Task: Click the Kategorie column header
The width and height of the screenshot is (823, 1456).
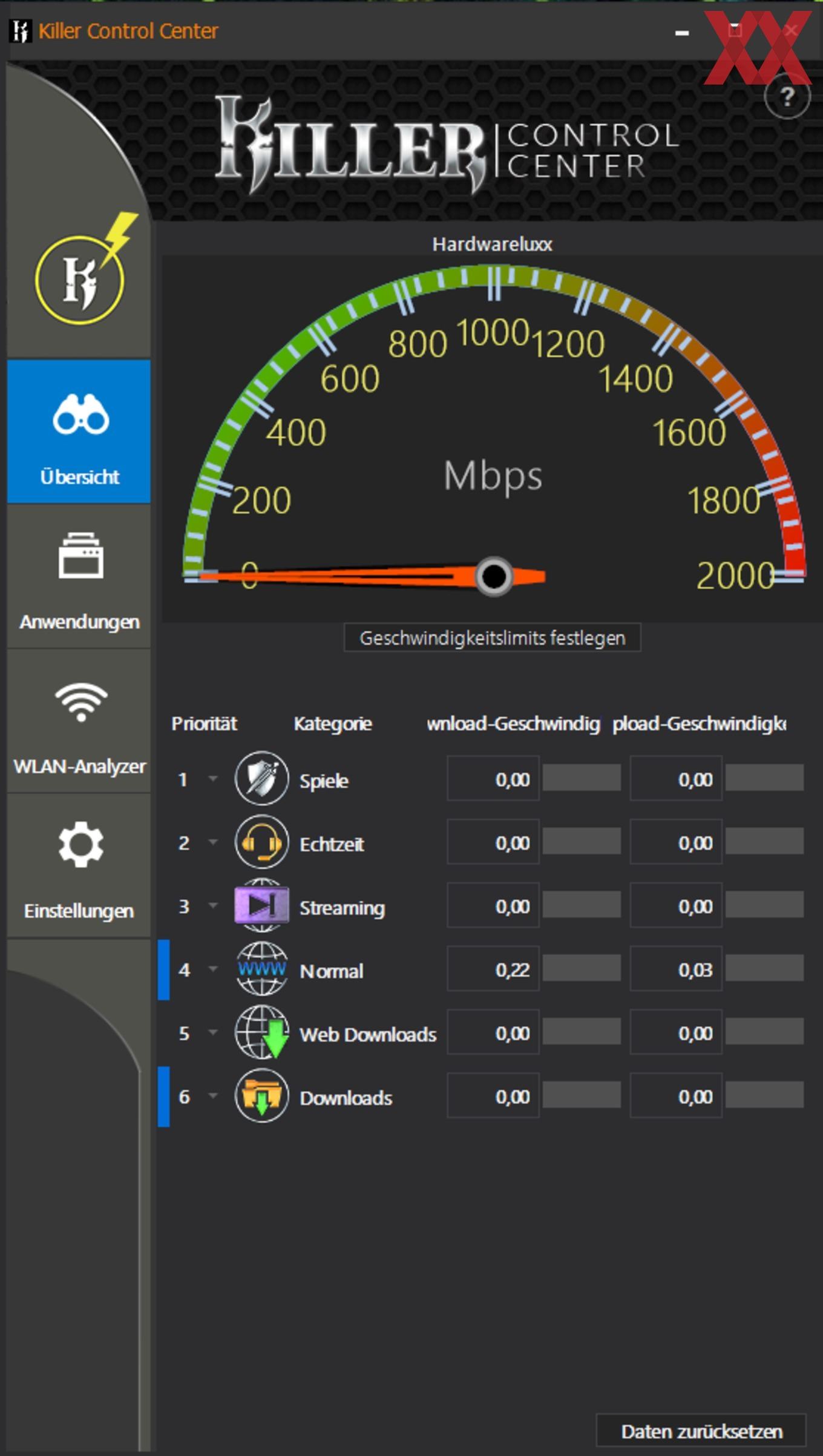Action: 333,724
